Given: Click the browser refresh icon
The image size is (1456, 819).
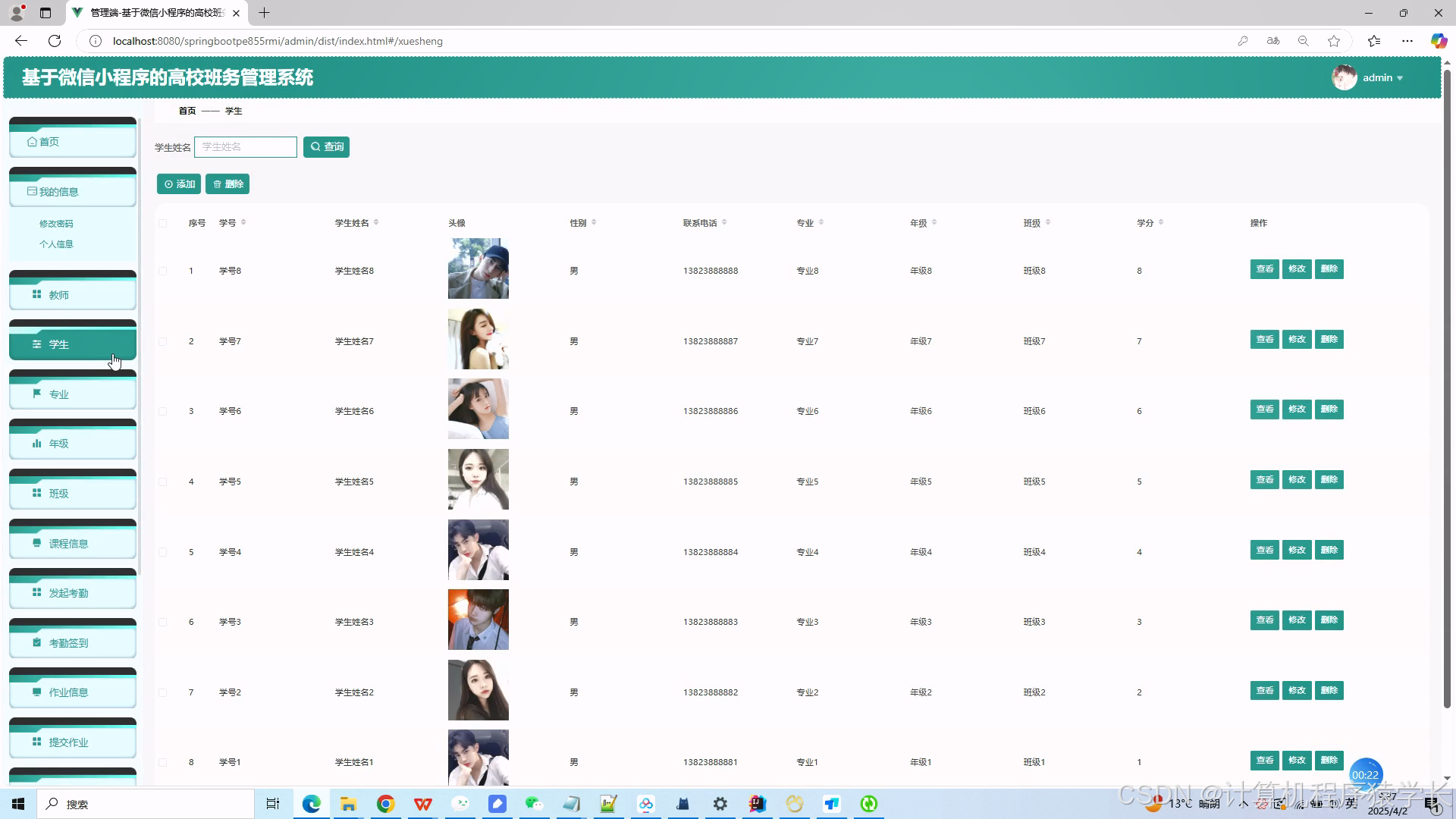Looking at the screenshot, I should pyautogui.click(x=55, y=41).
